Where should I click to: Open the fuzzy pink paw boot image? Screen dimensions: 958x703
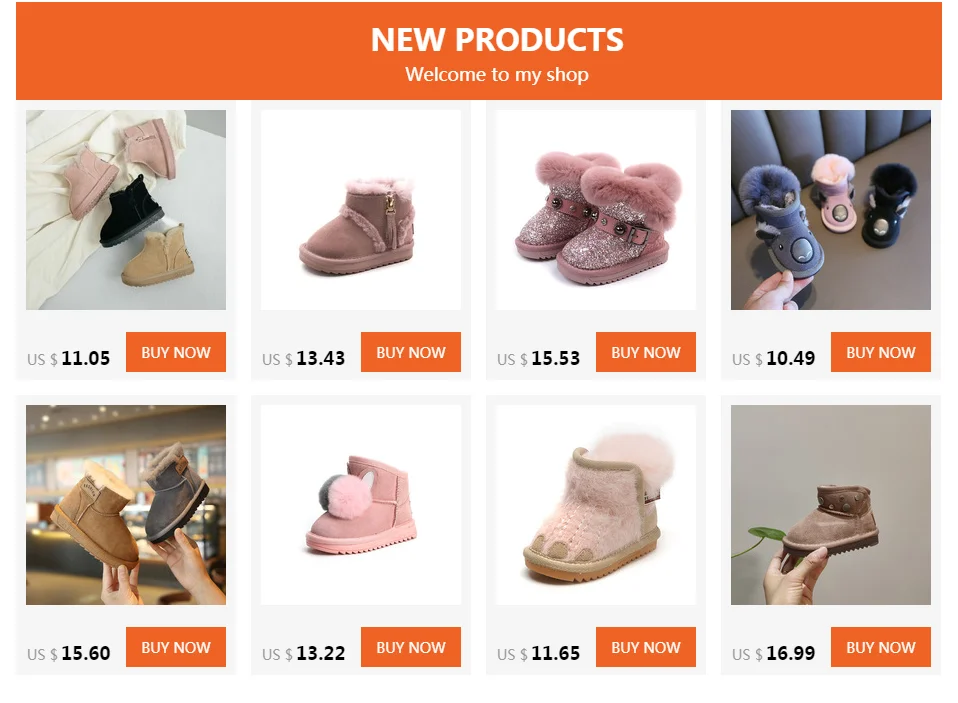click(x=596, y=504)
